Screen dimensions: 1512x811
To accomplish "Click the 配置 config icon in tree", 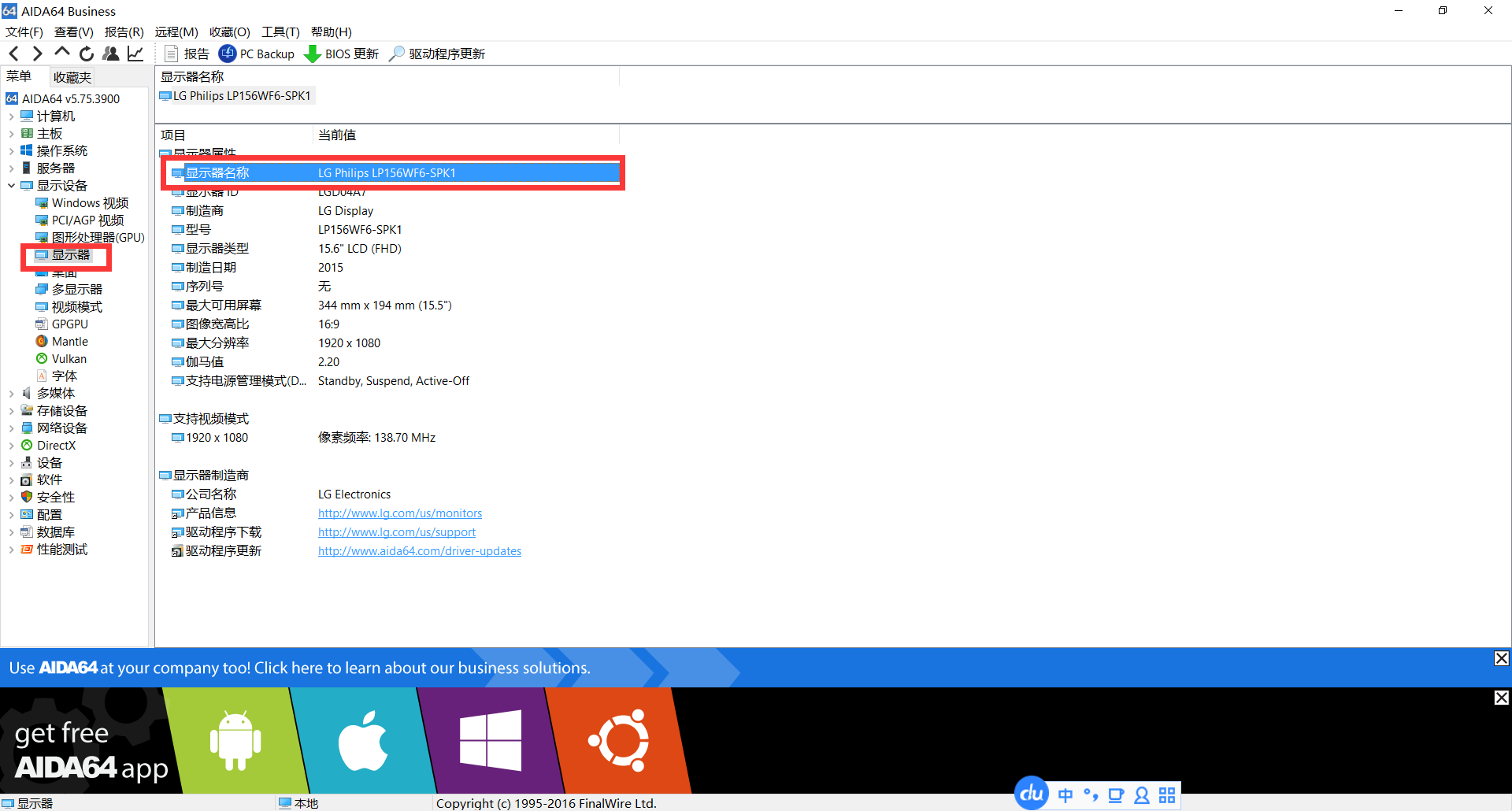I will [x=27, y=515].
